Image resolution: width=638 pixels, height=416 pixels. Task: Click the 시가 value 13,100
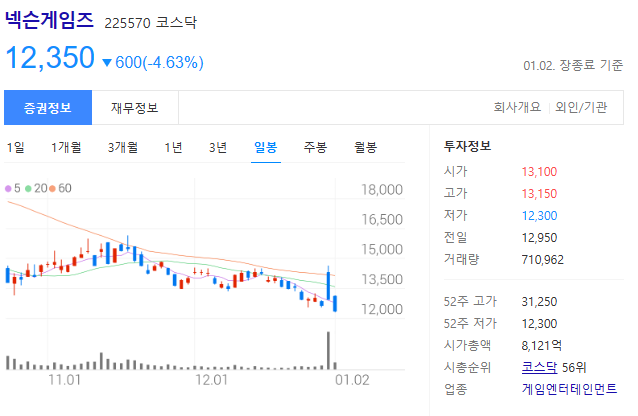pyautogui.click(x=539, y=172)
